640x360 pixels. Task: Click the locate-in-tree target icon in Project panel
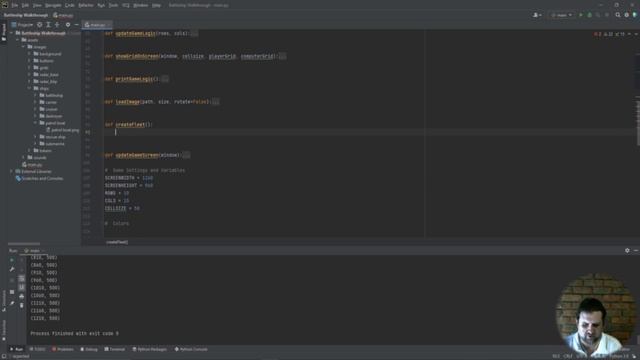[x=40, y=25]
